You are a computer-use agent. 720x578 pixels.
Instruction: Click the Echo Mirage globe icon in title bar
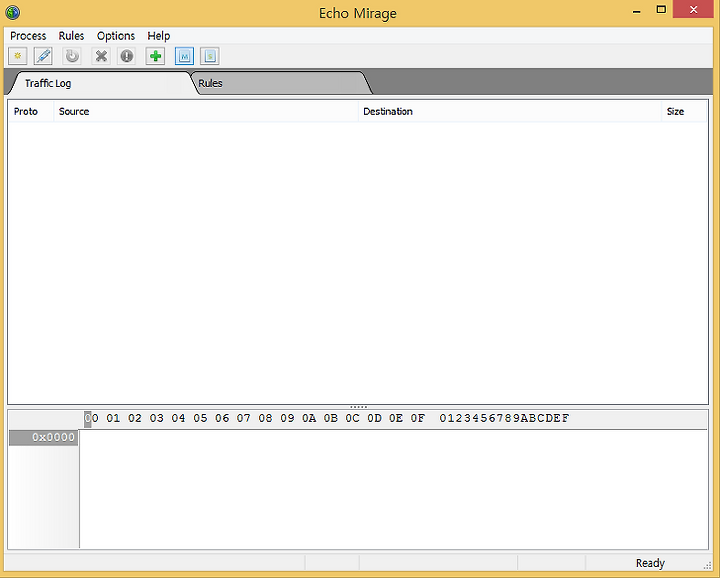click(x=12, y=12)
